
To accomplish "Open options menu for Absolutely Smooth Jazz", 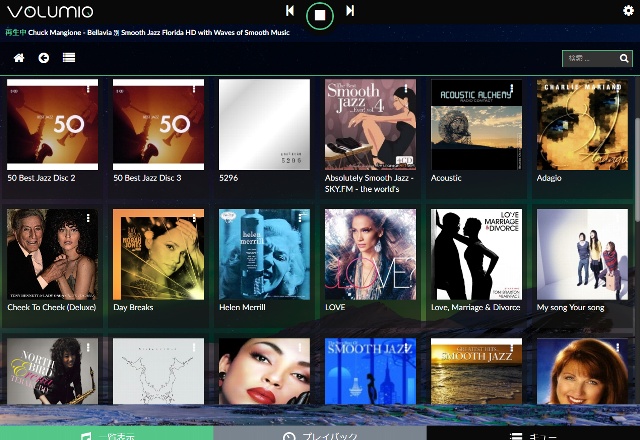I will click(406, 89).
